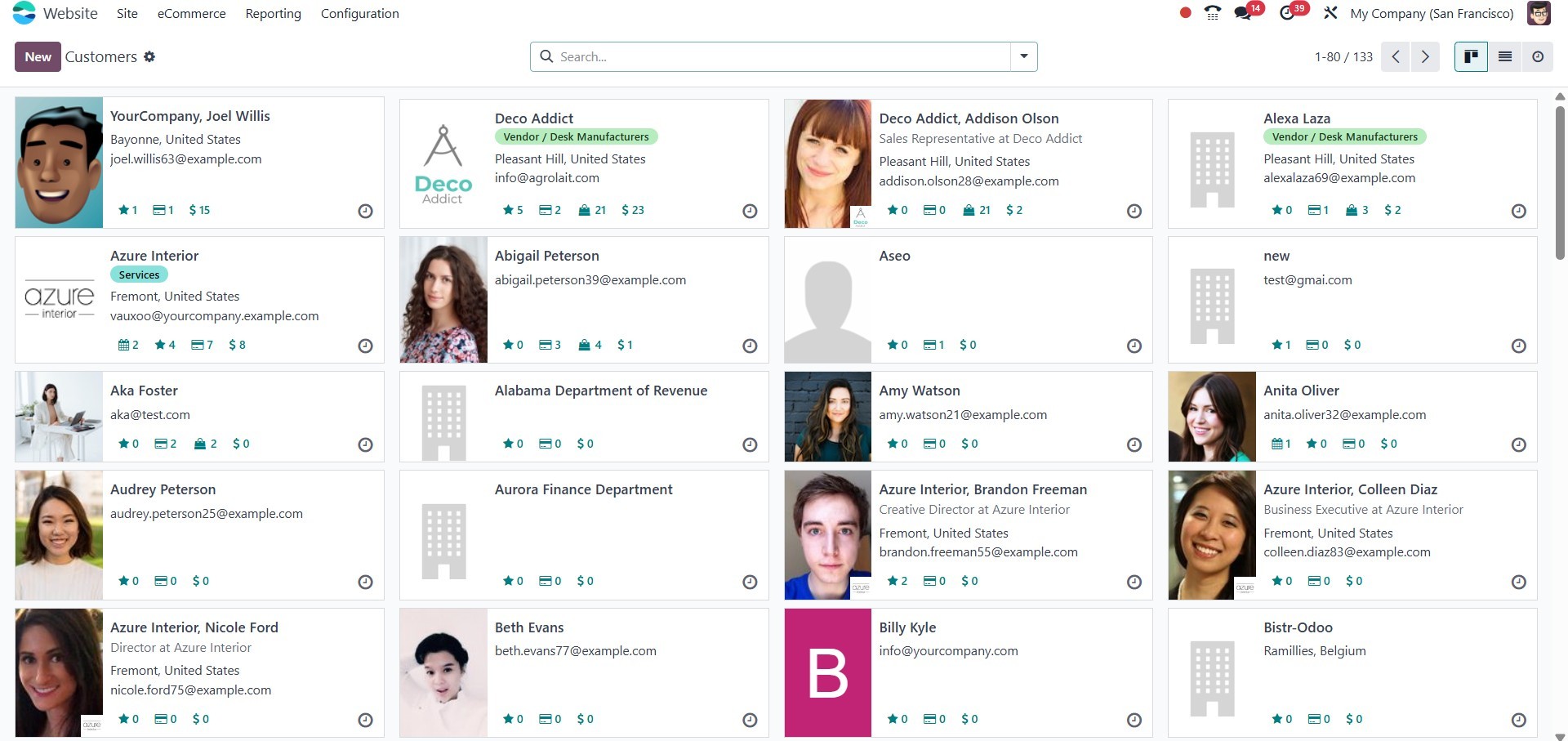Click the shopping bag count on Aka Foster card

point(206,444)
